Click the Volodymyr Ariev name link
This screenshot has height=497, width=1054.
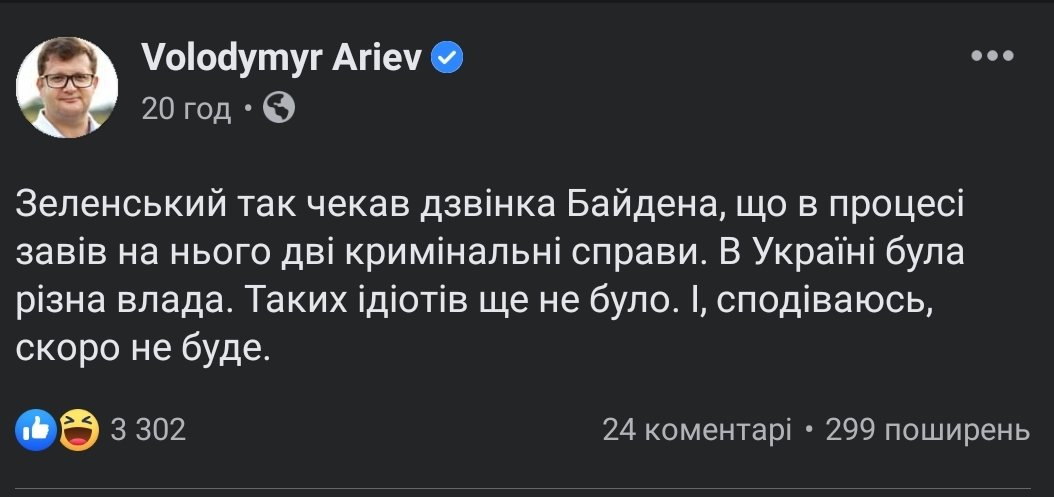click(283, 59)
